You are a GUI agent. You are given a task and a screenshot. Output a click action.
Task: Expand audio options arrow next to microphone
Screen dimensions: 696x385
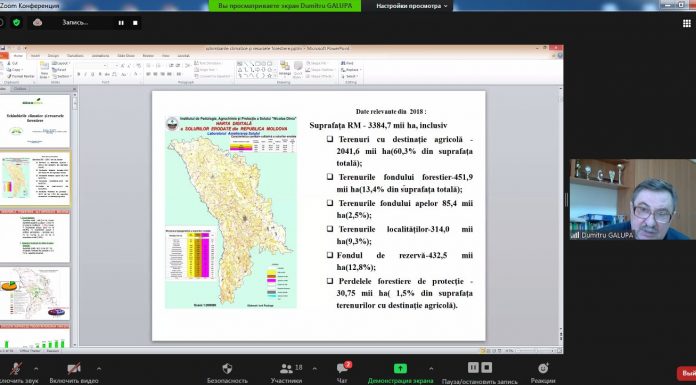(36, 368)
